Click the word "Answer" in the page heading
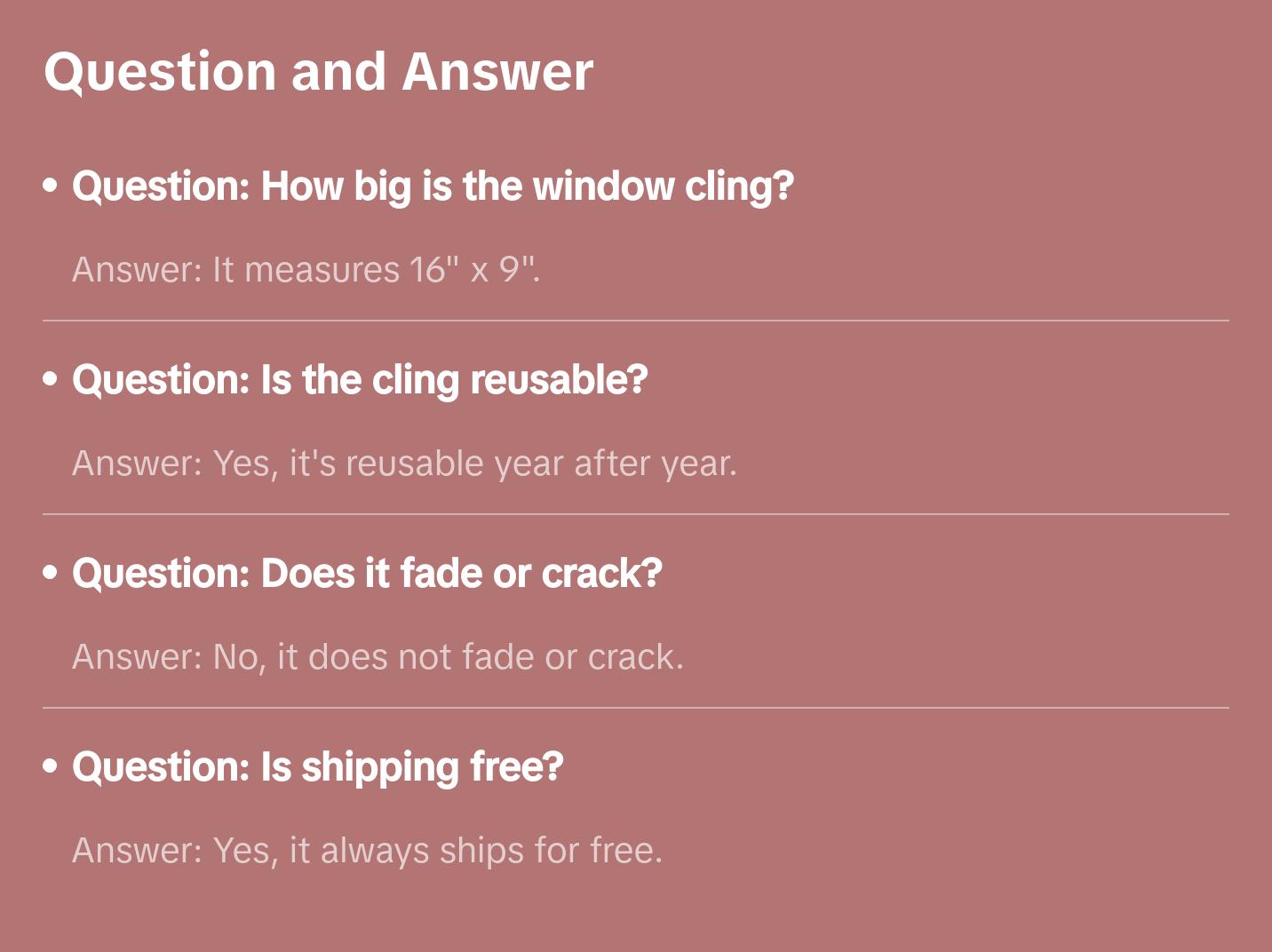Image resolution: width=1272 pixels, height=952 pixels. click(497, 72)
